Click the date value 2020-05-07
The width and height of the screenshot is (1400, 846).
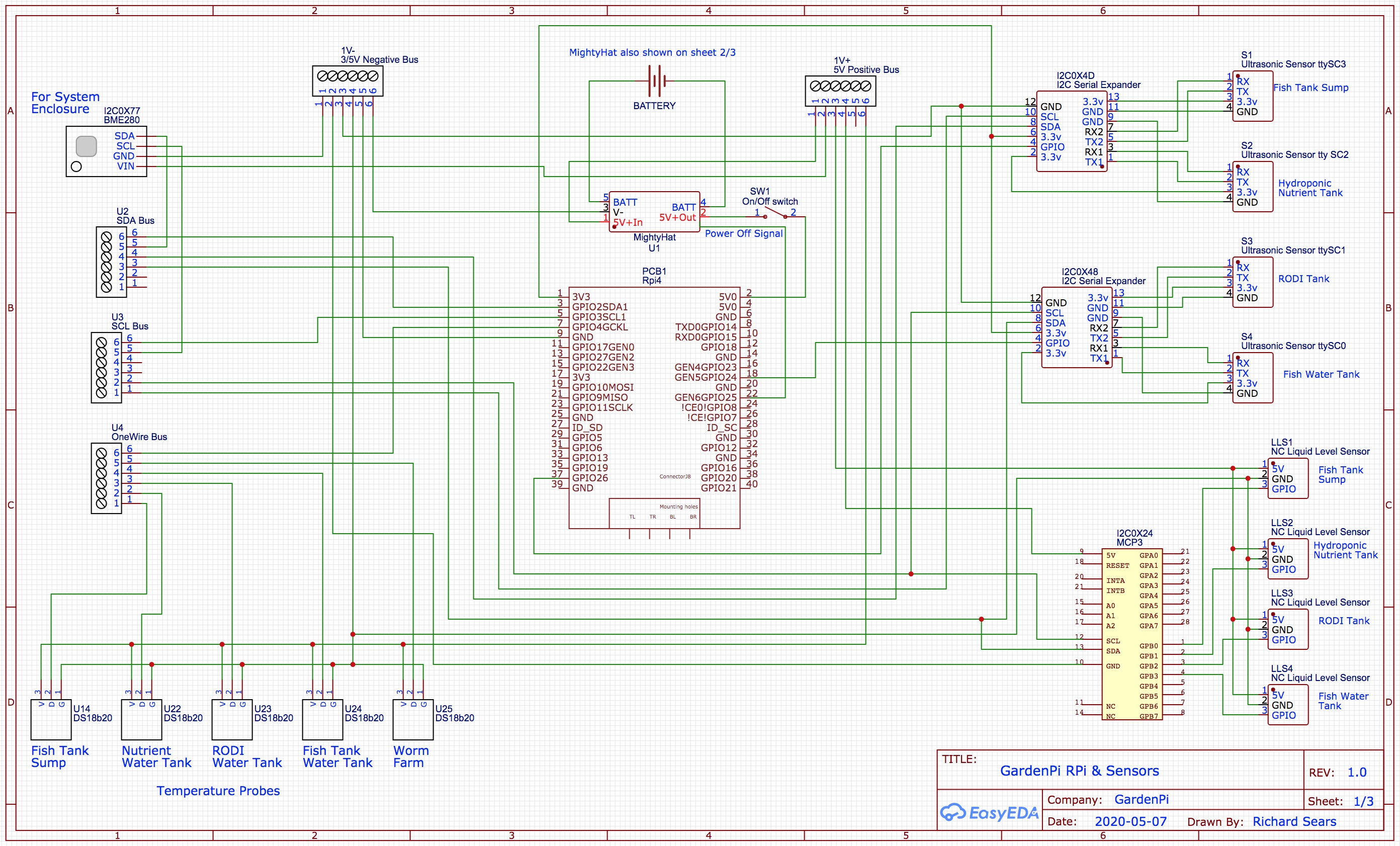tap(1130, 821)
